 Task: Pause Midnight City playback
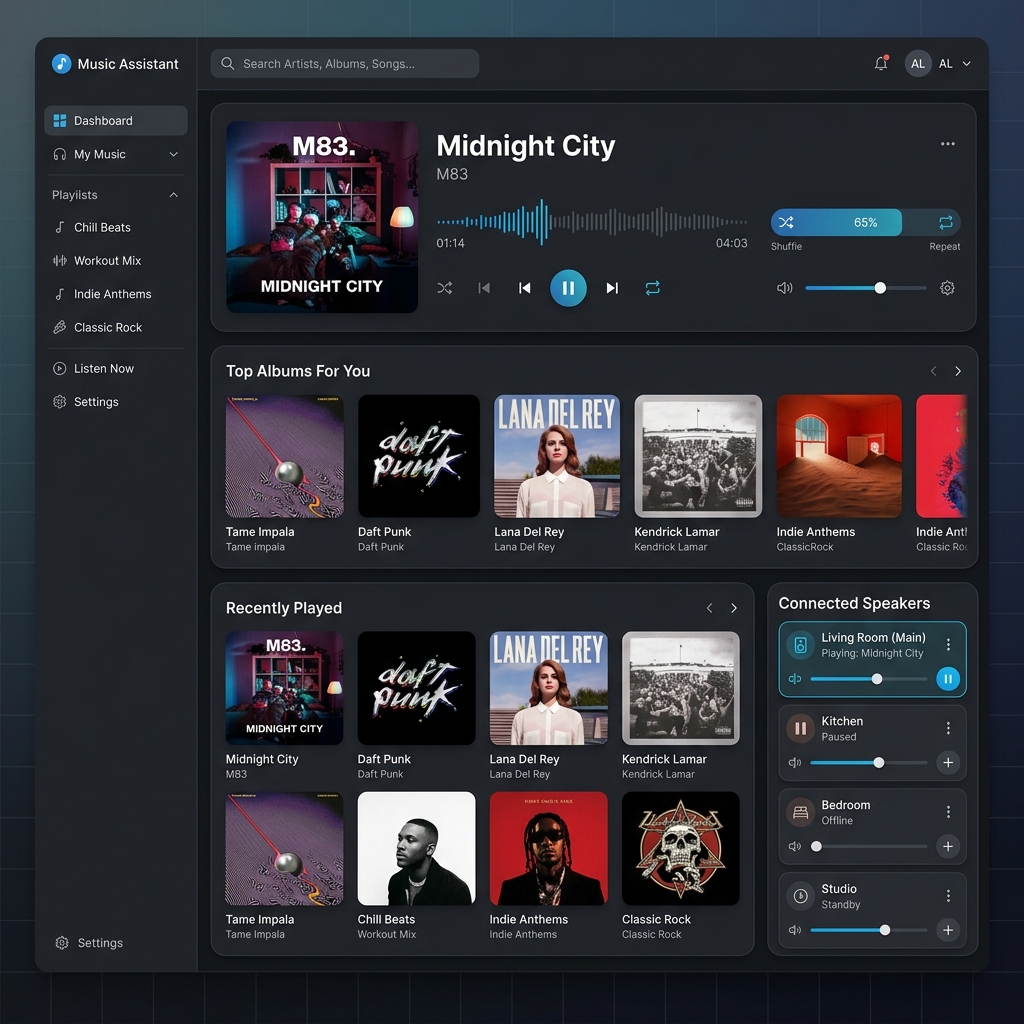568,288
